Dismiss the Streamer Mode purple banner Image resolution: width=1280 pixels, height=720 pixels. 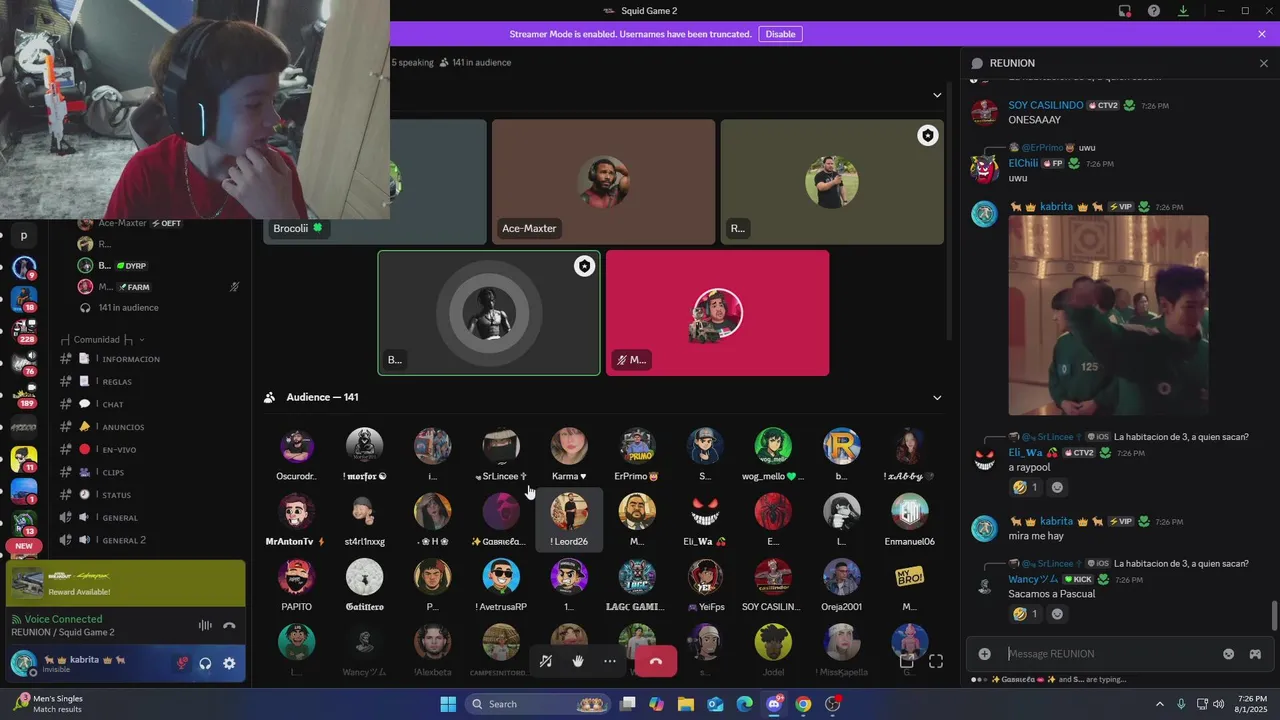tap(1262, 34)
